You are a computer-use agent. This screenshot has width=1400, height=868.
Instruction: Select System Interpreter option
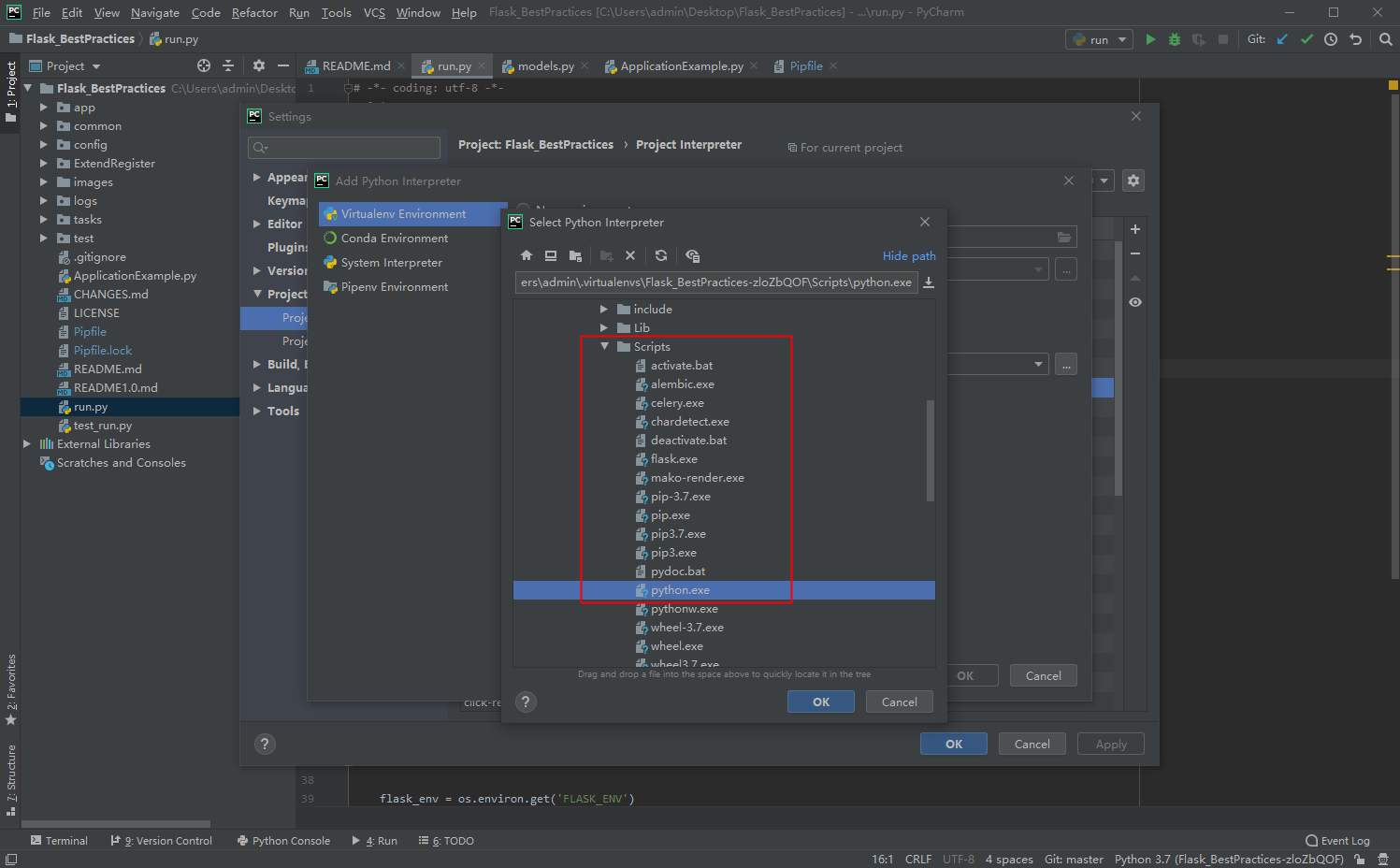[x=392, y=263]
